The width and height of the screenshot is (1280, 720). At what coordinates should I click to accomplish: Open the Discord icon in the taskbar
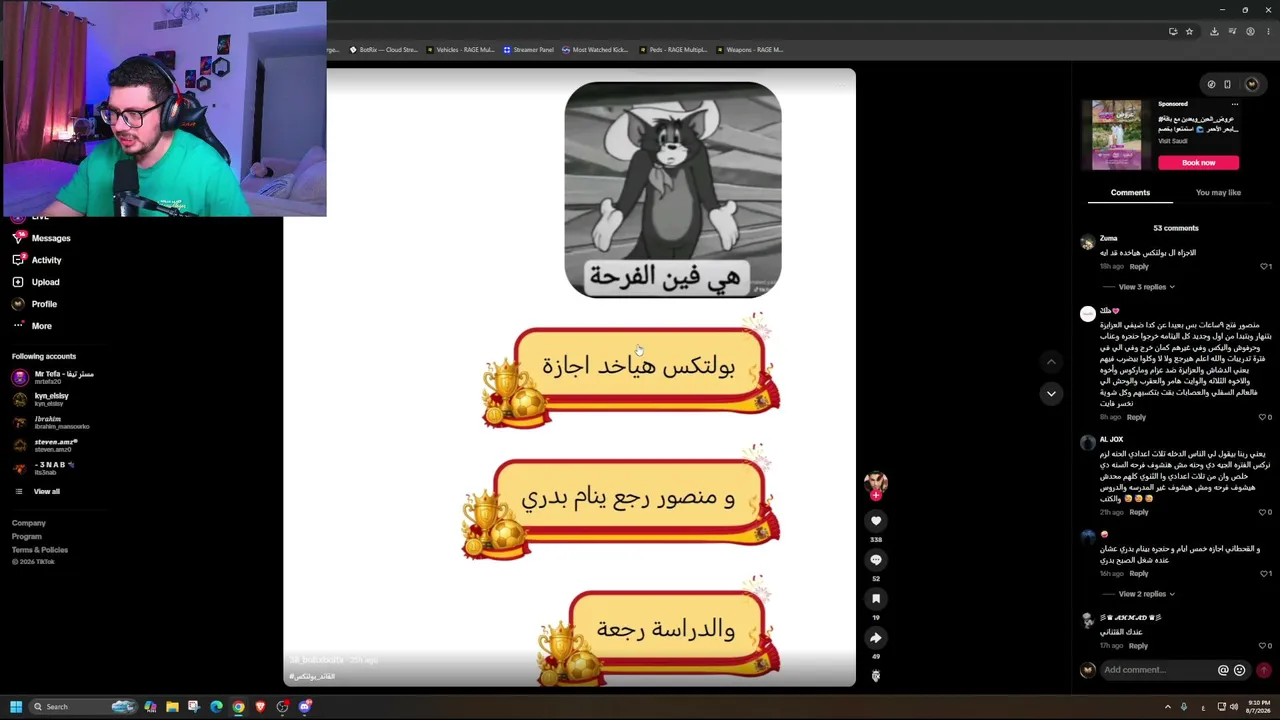click(x=305, y=707)
